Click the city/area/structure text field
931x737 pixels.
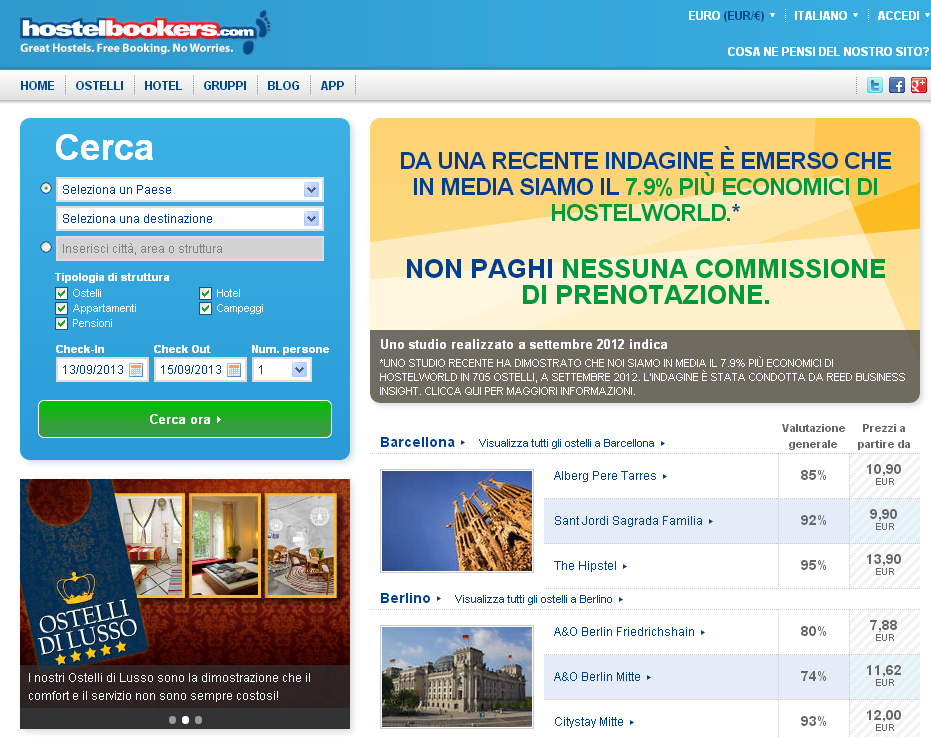coord(190,248)
